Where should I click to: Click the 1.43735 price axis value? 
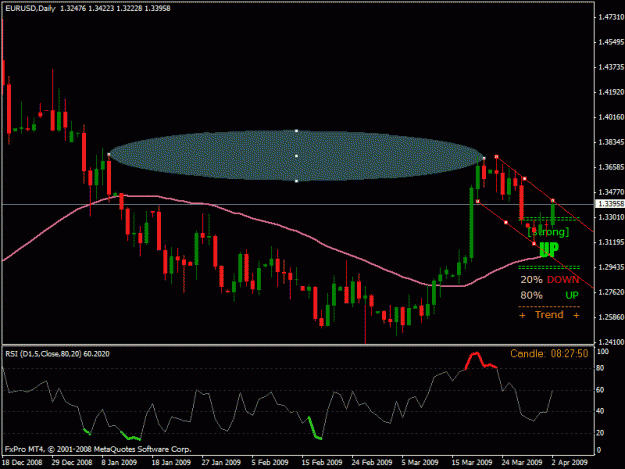[611, 67]
